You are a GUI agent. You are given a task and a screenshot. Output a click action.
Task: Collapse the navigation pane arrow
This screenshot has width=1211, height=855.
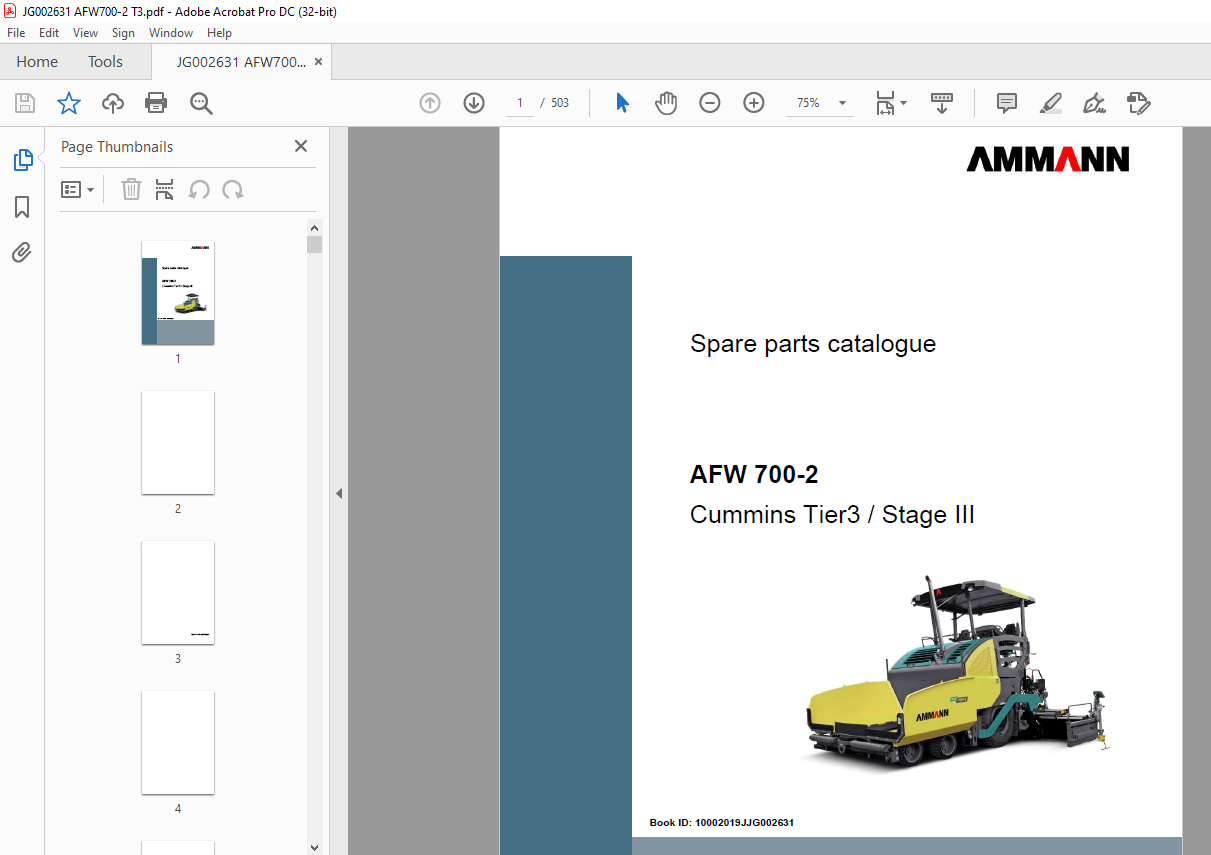point(339,493)
